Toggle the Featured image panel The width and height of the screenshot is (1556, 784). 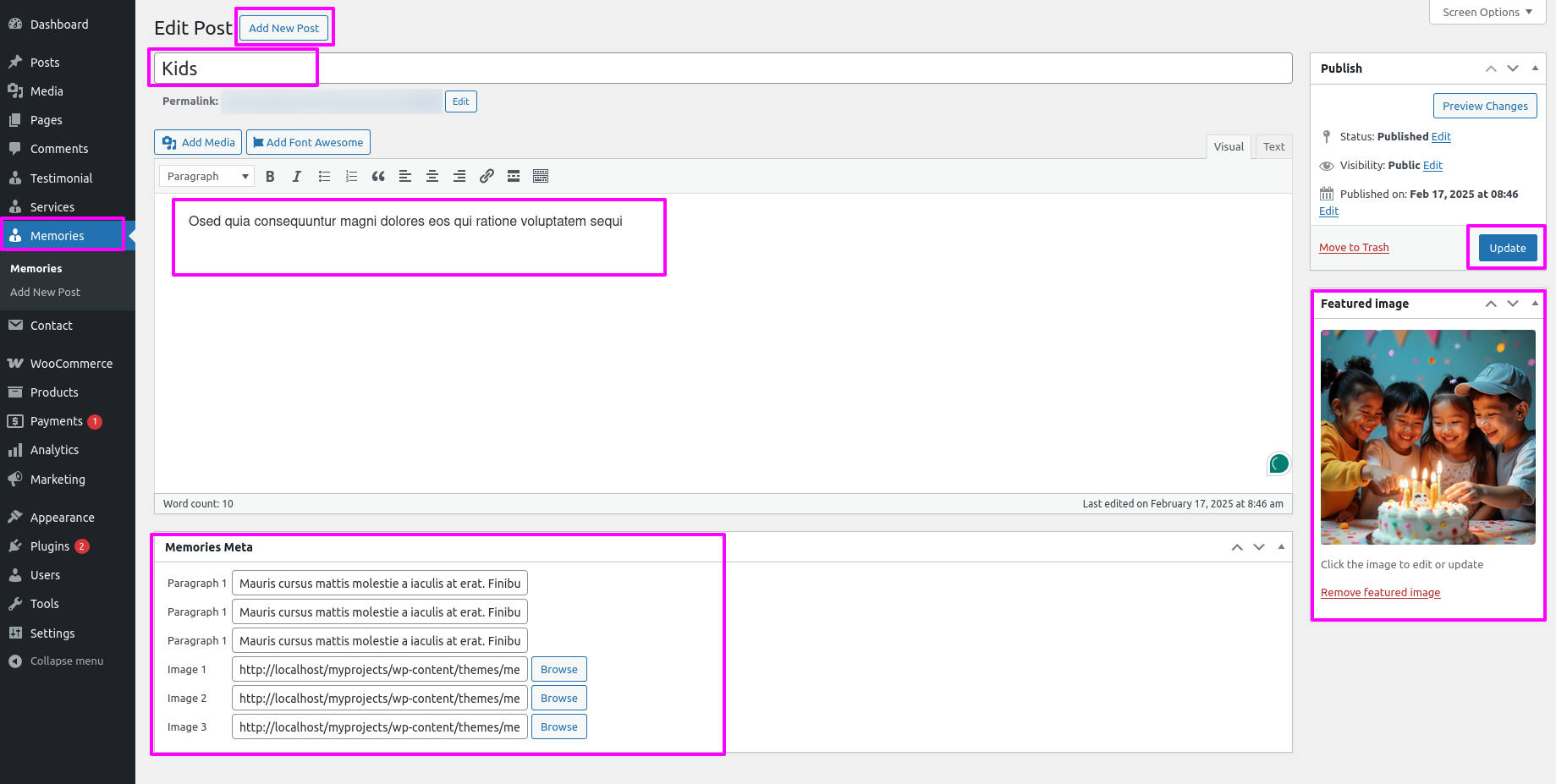pos(1535,304)
